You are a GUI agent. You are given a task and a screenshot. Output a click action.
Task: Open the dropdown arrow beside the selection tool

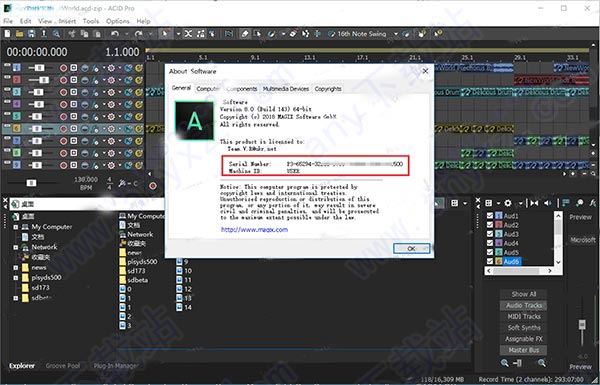click(178, 34)
